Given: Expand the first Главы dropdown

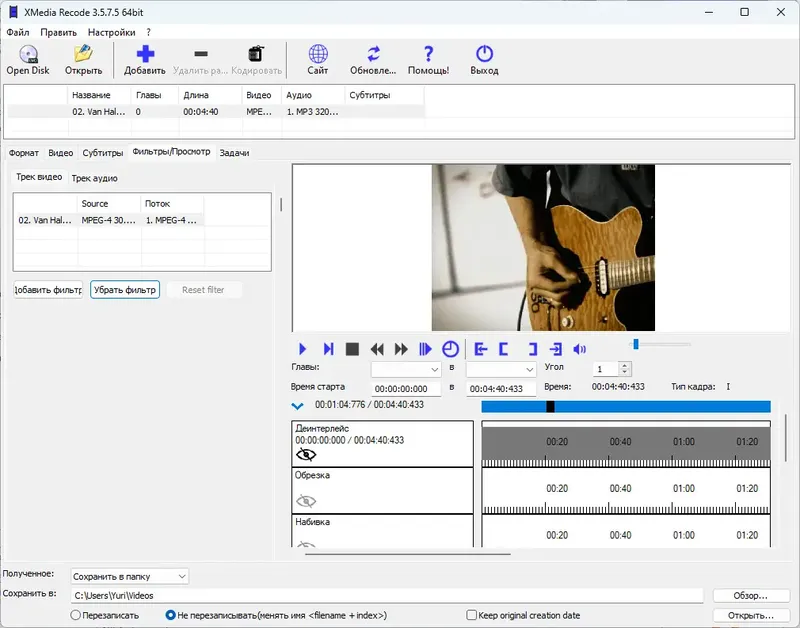Looking at the screenshot, I should pyautogui.click(x=406, y=369).
